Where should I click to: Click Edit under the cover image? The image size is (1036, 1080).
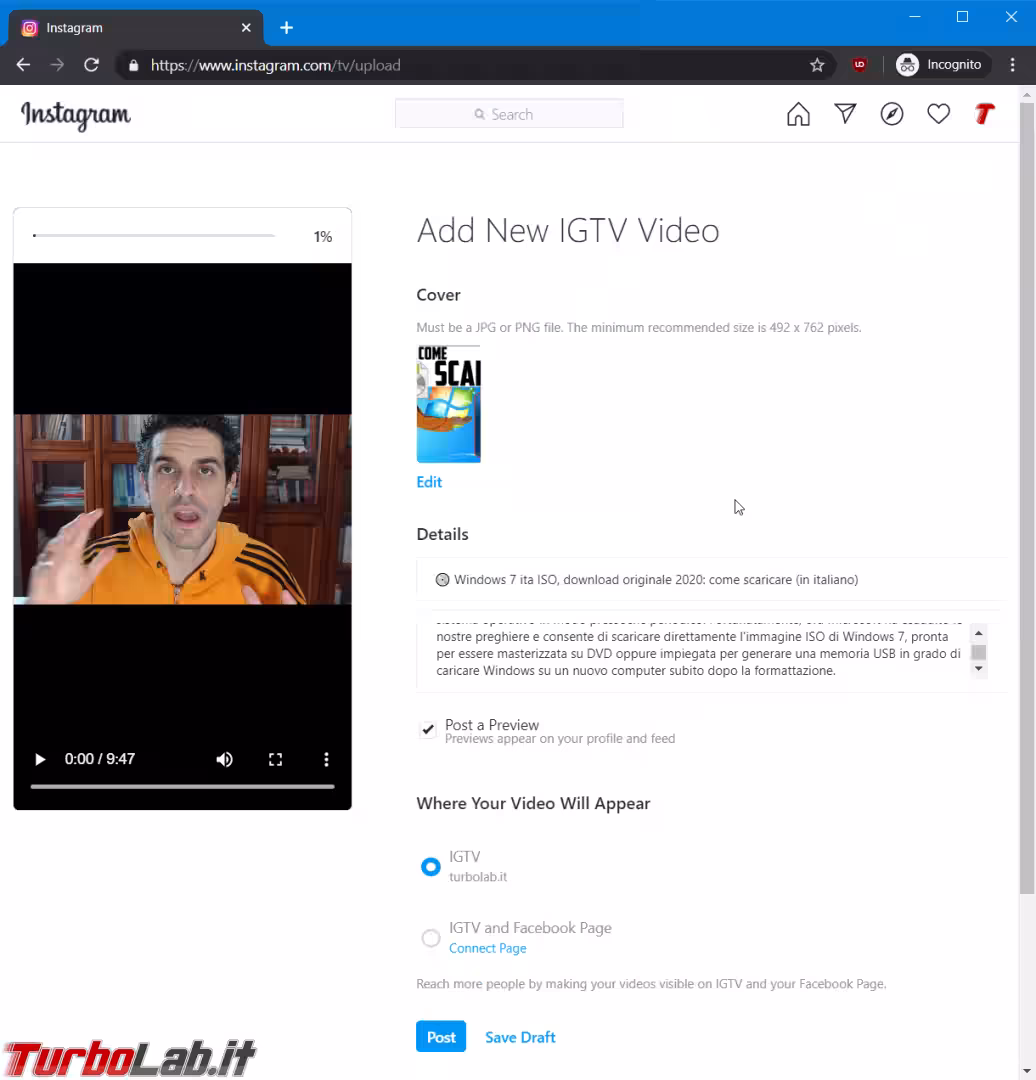point(429,482)
